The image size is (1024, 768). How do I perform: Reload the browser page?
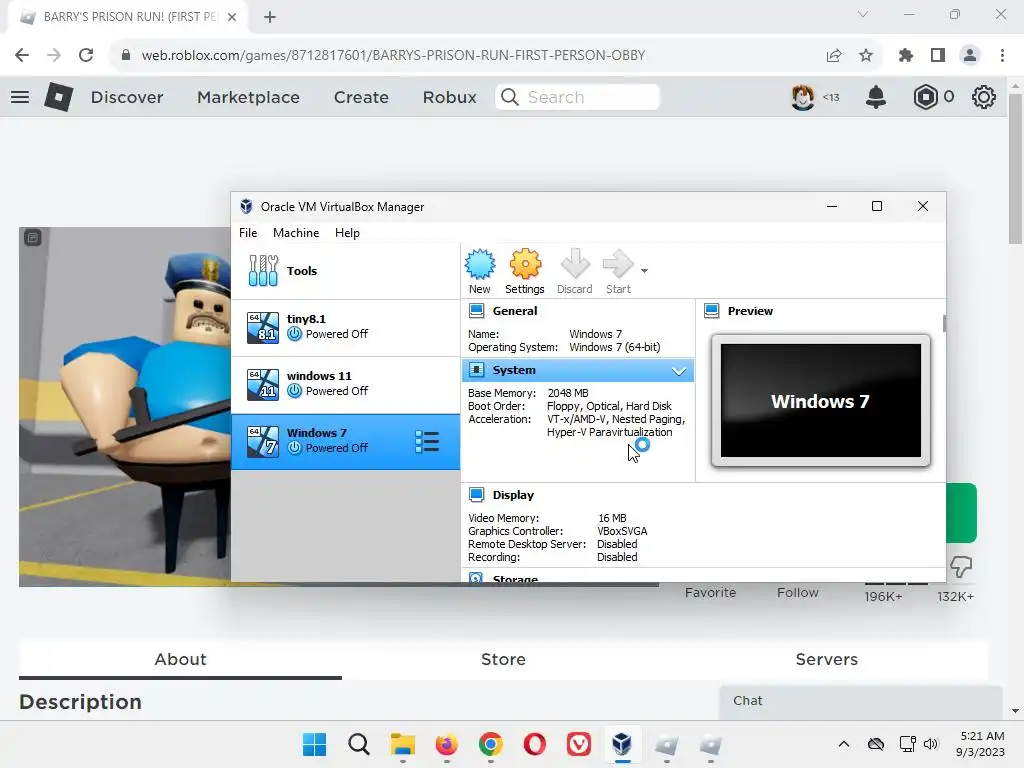pos(86,56)
